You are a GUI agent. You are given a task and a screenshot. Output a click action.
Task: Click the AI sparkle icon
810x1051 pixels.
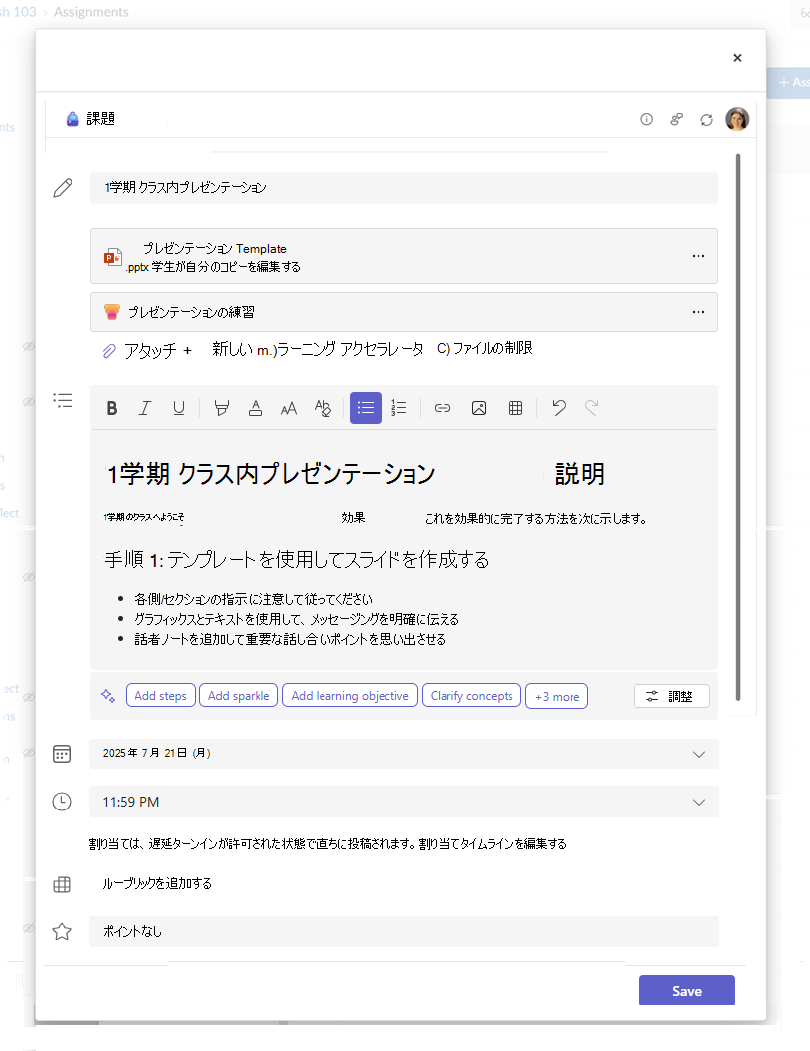pos(108,696)
